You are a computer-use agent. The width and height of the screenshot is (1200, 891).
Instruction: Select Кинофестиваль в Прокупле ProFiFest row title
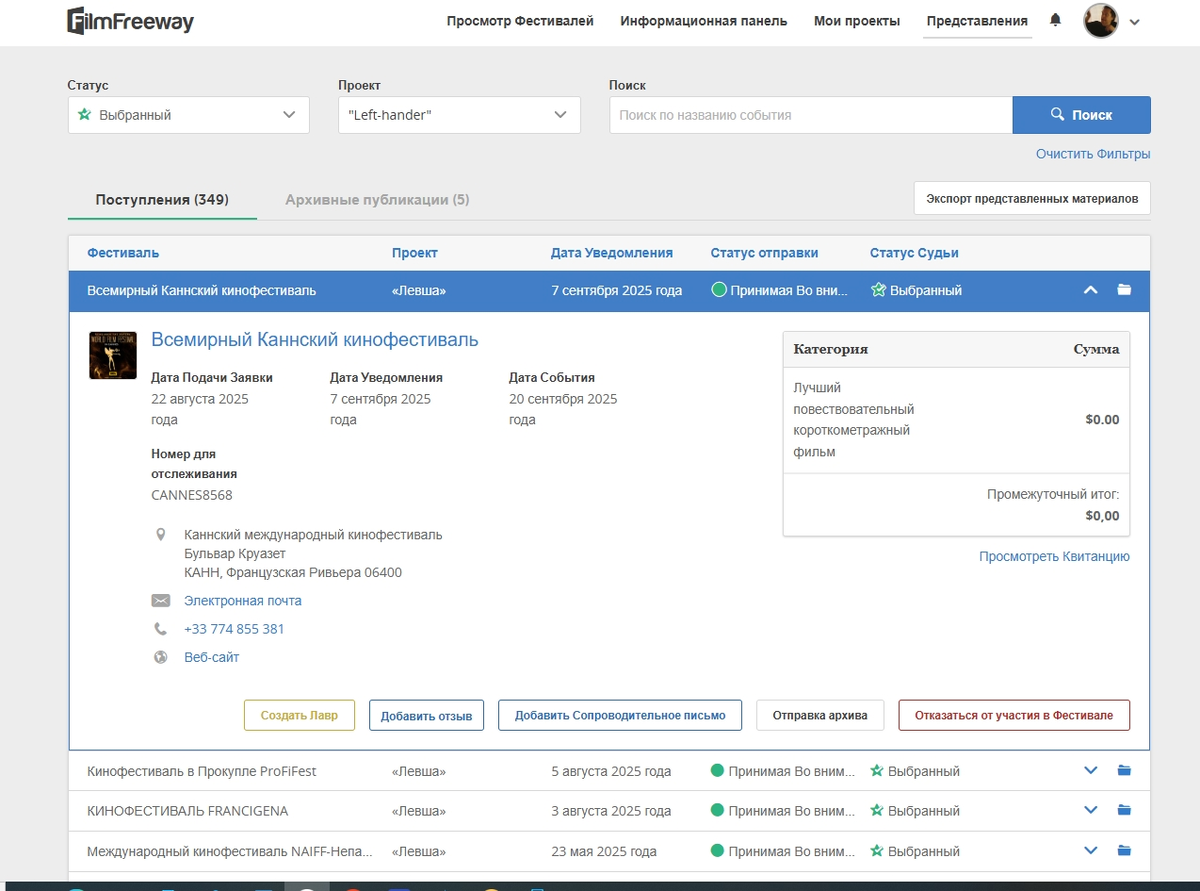click(202, 771)
